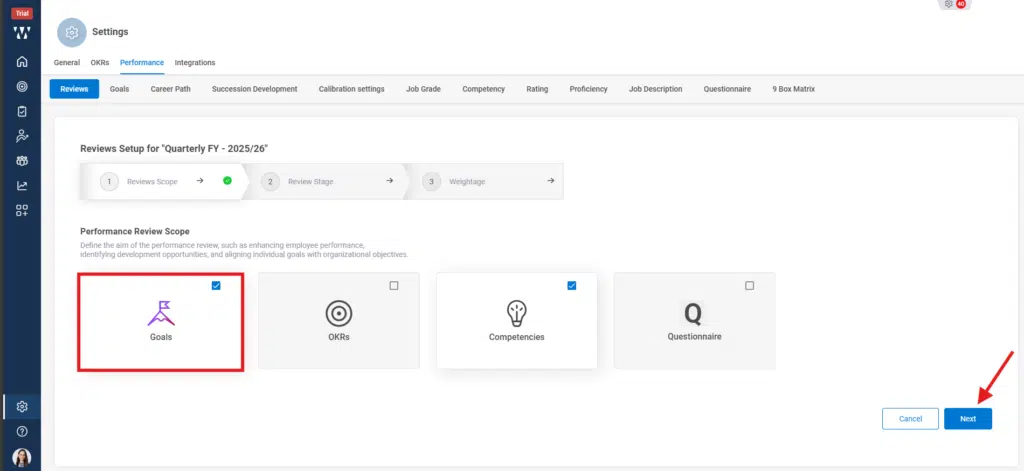Click the target icon in left sidebar

coord(21,87)
